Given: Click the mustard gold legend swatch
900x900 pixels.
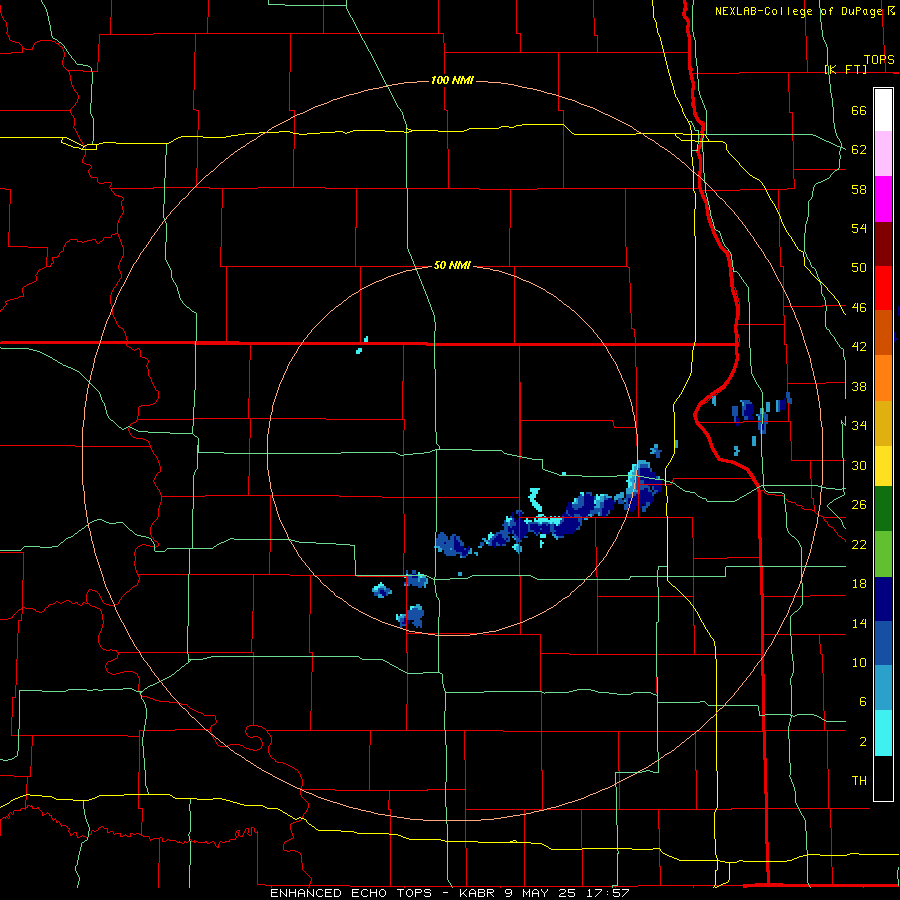Looking at the screenshot, I should [883, 423].
